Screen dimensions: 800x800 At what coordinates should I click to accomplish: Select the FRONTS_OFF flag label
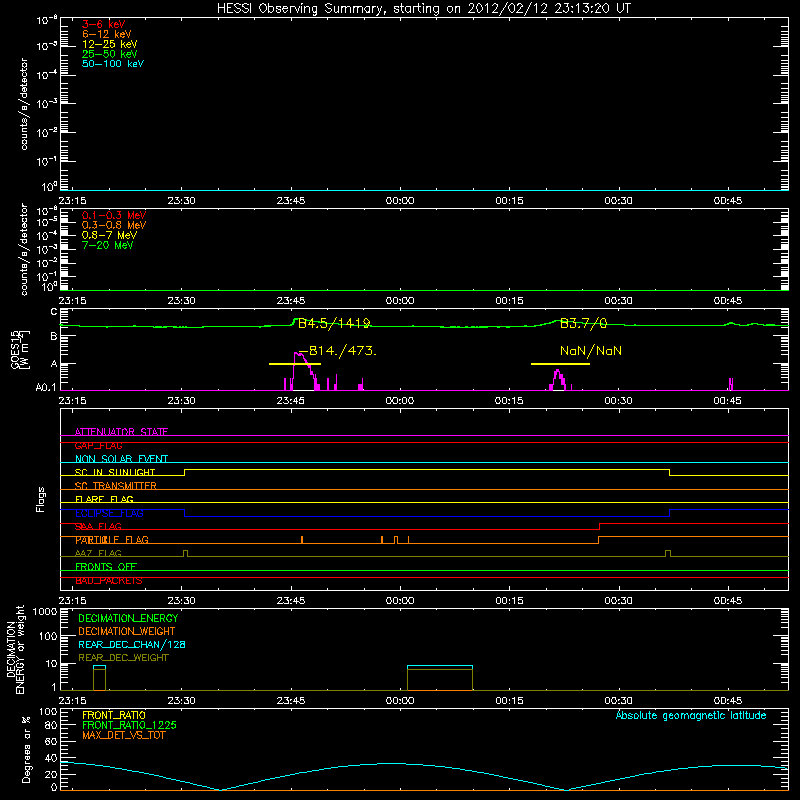(106, 567)
